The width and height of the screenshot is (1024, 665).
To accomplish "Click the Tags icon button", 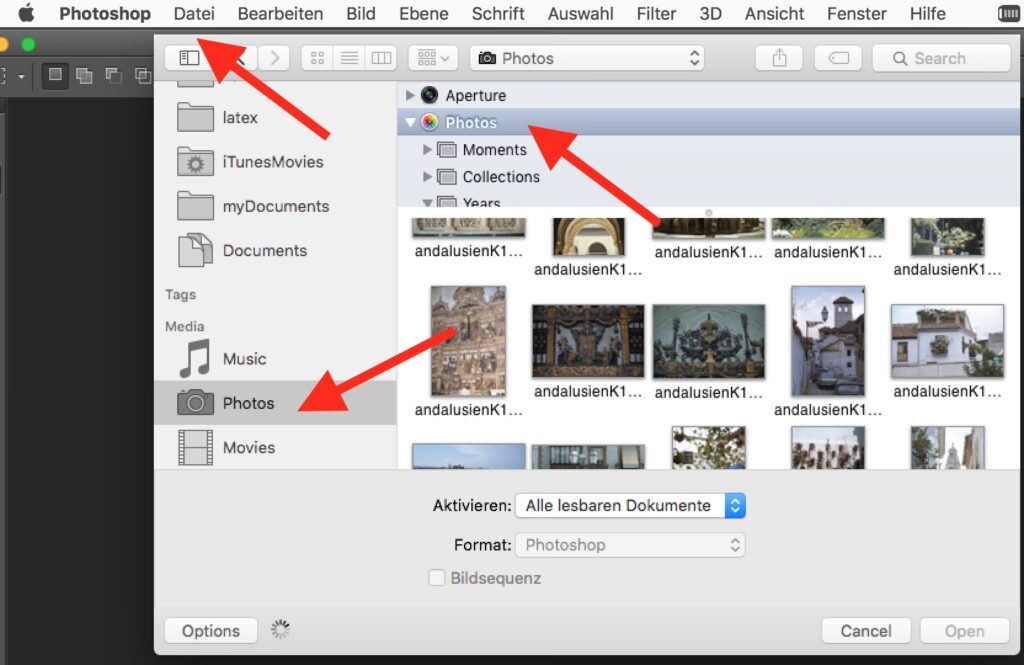I will click(x=838, y=58).
